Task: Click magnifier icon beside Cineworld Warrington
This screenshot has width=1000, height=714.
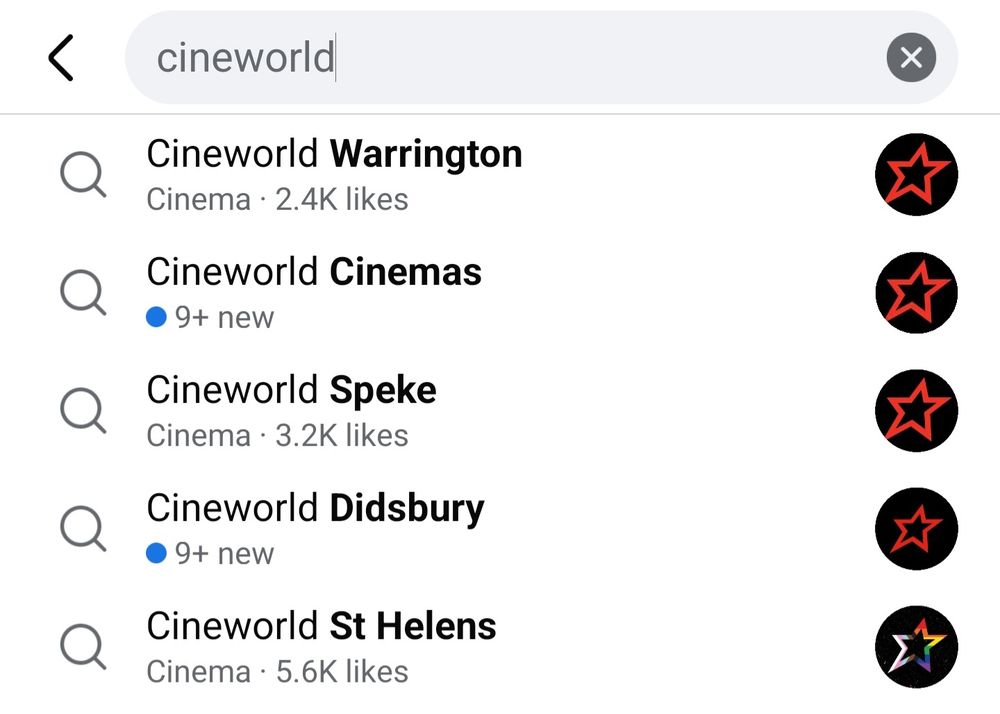Action: [82, 175]
